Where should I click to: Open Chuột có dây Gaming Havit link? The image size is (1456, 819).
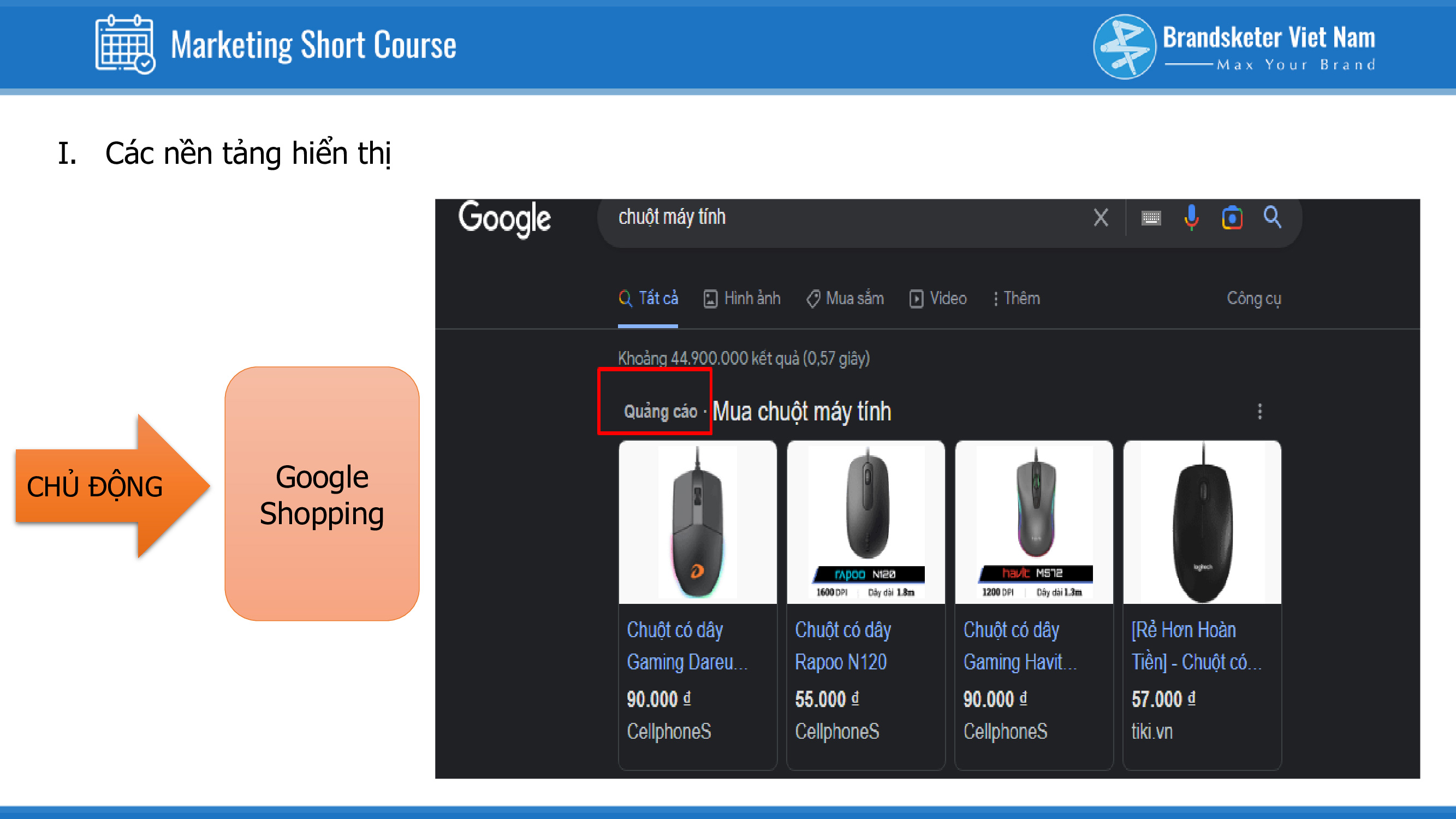coord(1020,646)
